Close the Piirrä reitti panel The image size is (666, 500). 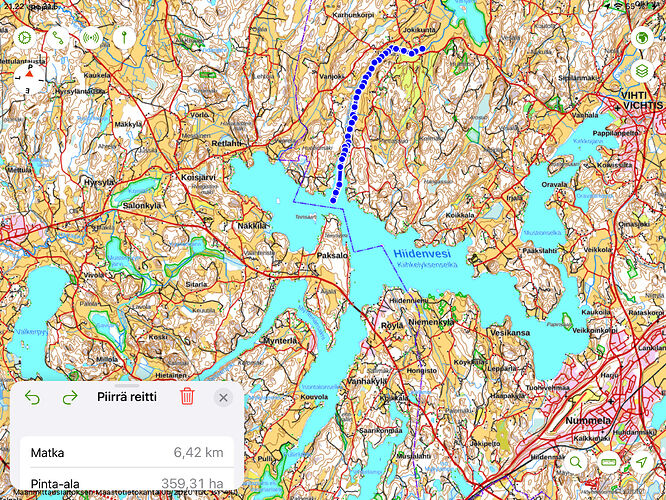[x=223, y=398]
